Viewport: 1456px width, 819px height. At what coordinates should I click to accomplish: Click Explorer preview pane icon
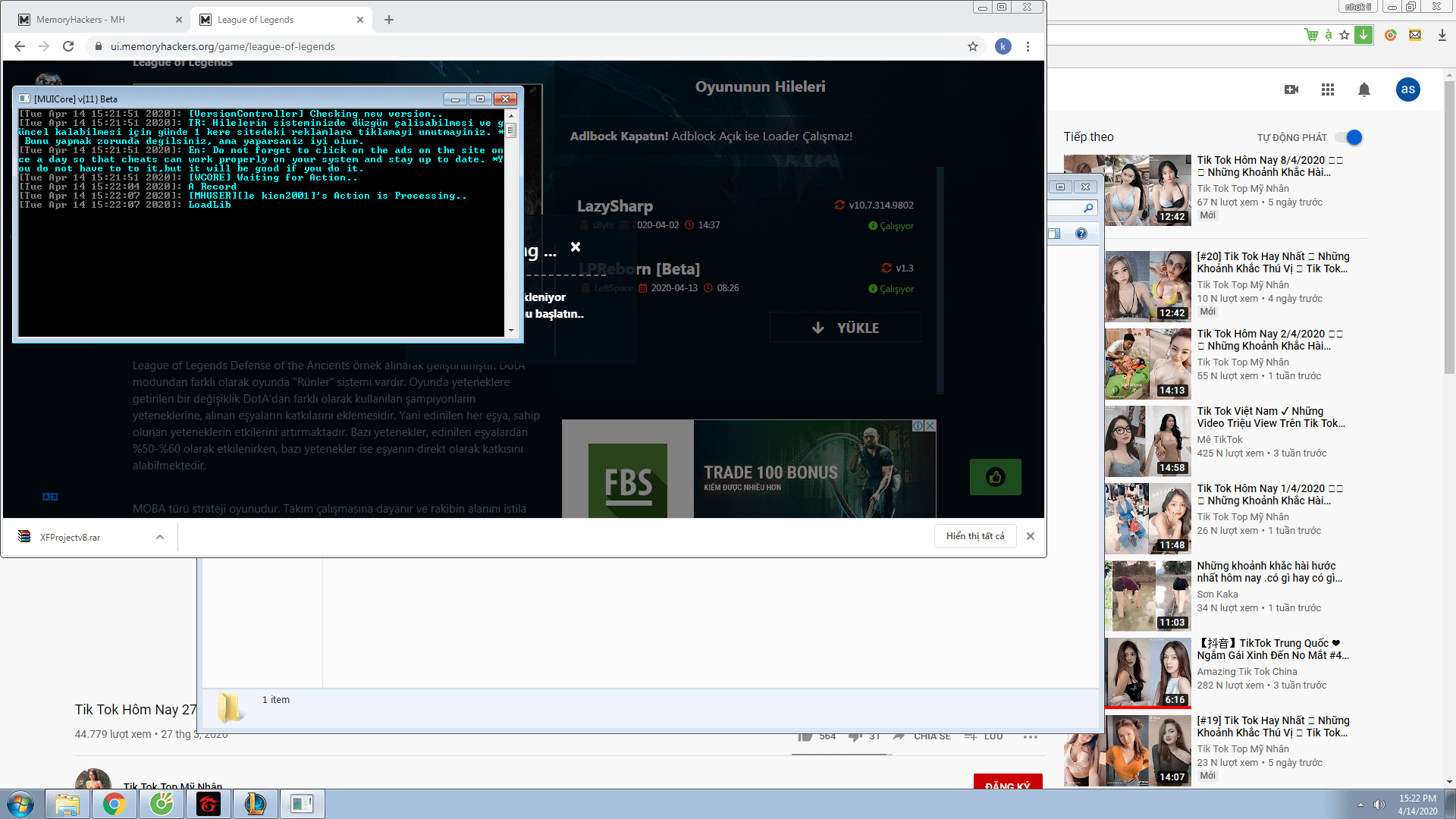(1055, 234)
